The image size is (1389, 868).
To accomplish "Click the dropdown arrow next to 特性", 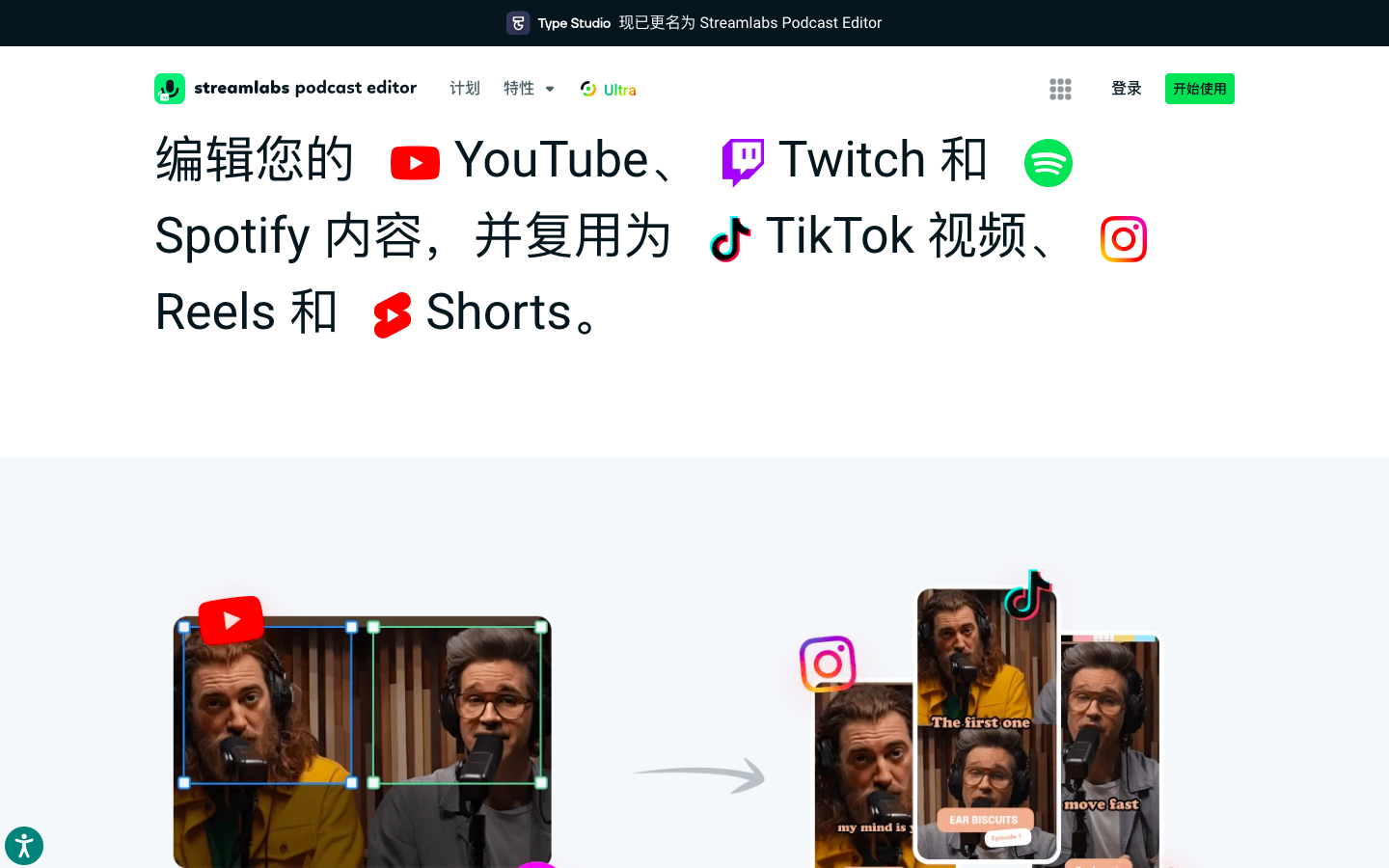I will 550,89.
